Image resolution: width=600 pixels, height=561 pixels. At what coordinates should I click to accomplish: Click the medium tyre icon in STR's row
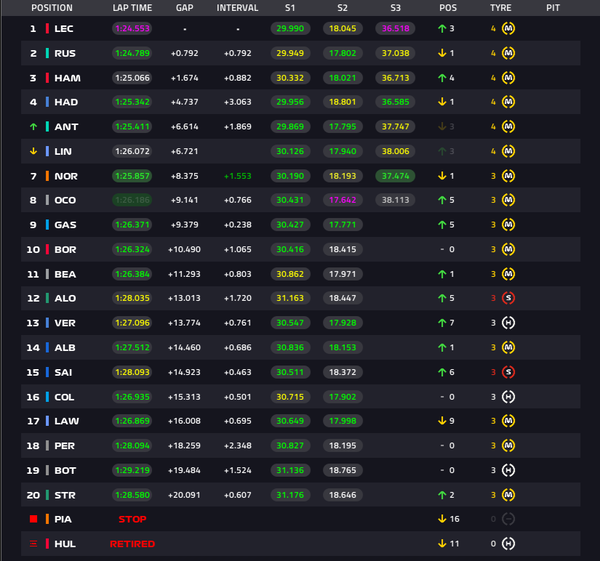coord(508,495)
